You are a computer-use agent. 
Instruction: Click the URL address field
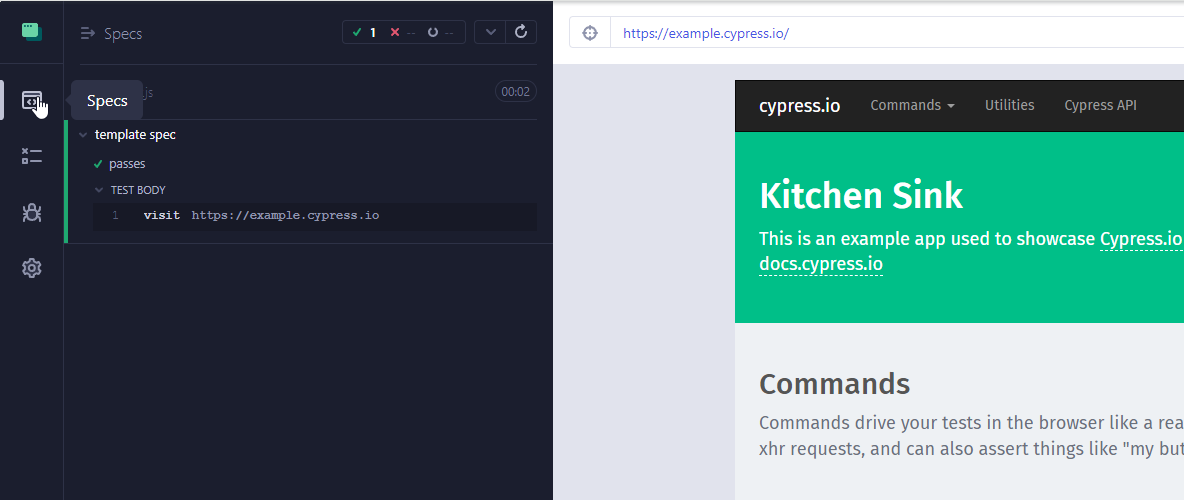[897, 33]
